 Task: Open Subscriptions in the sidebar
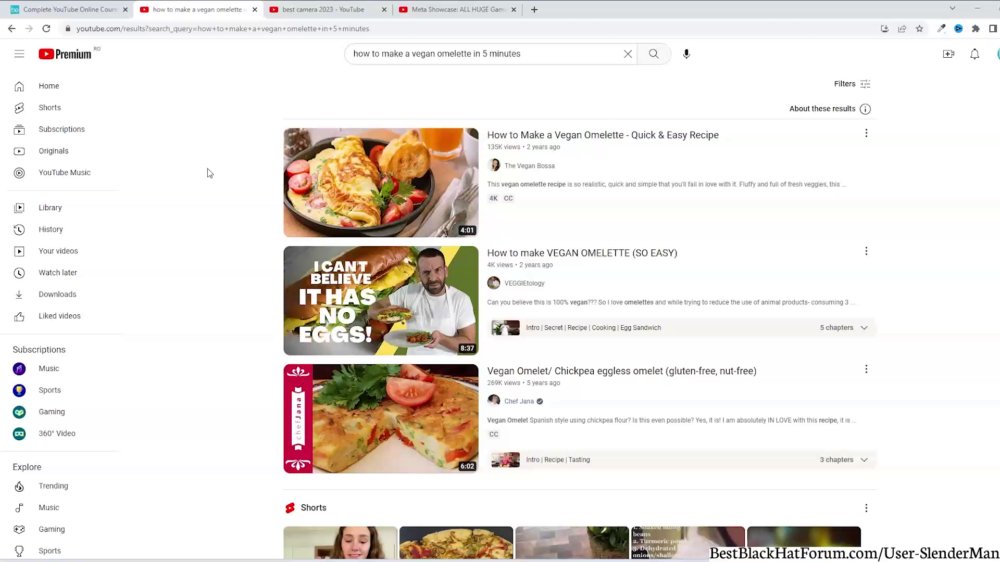(x=62, y=129)
